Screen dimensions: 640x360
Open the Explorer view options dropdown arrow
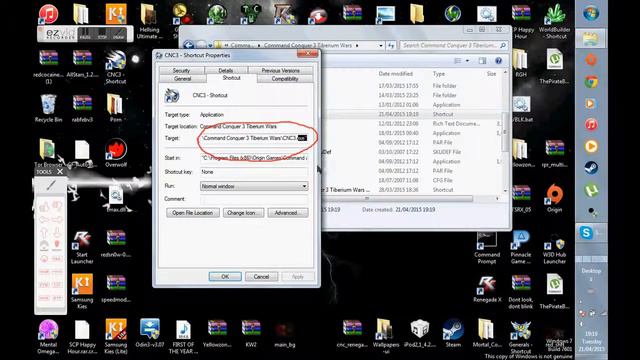pos(467,61)
